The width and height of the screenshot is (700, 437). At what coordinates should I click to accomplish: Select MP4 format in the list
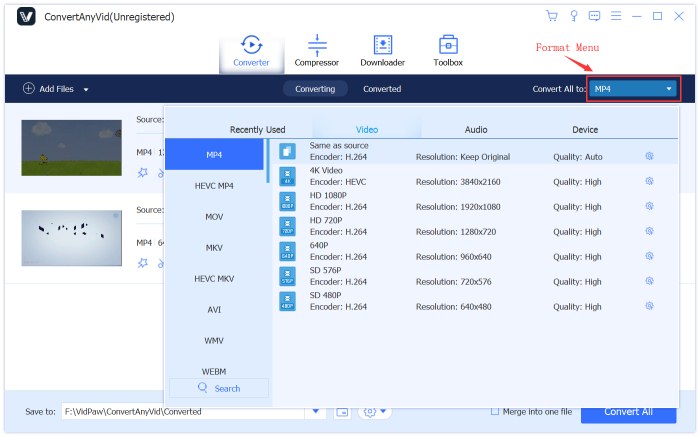coord(214,154)
